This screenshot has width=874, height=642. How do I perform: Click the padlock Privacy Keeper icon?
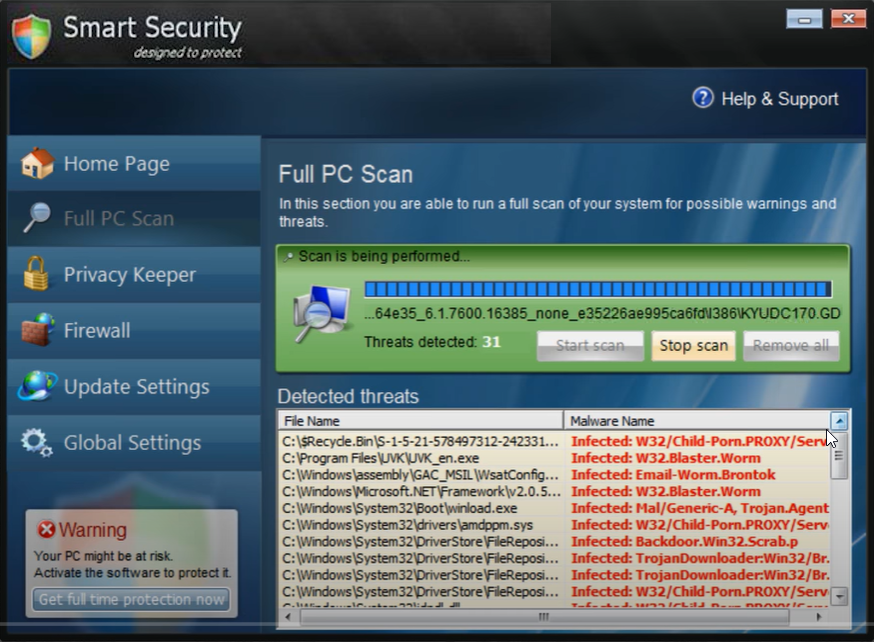(37, 273)
